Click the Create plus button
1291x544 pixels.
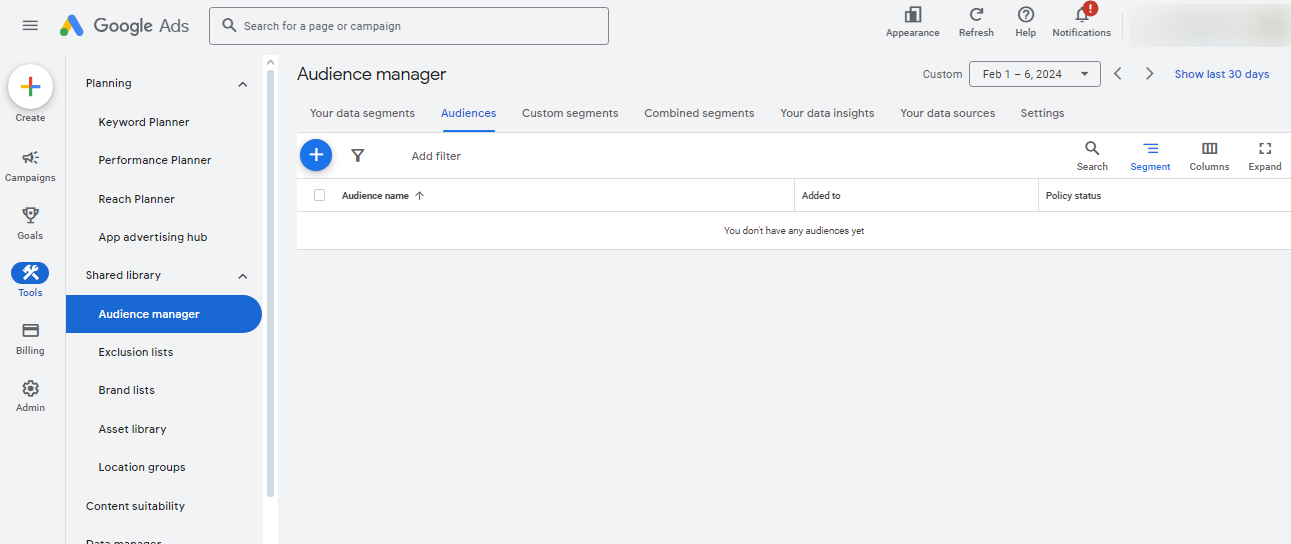point(30,87)
